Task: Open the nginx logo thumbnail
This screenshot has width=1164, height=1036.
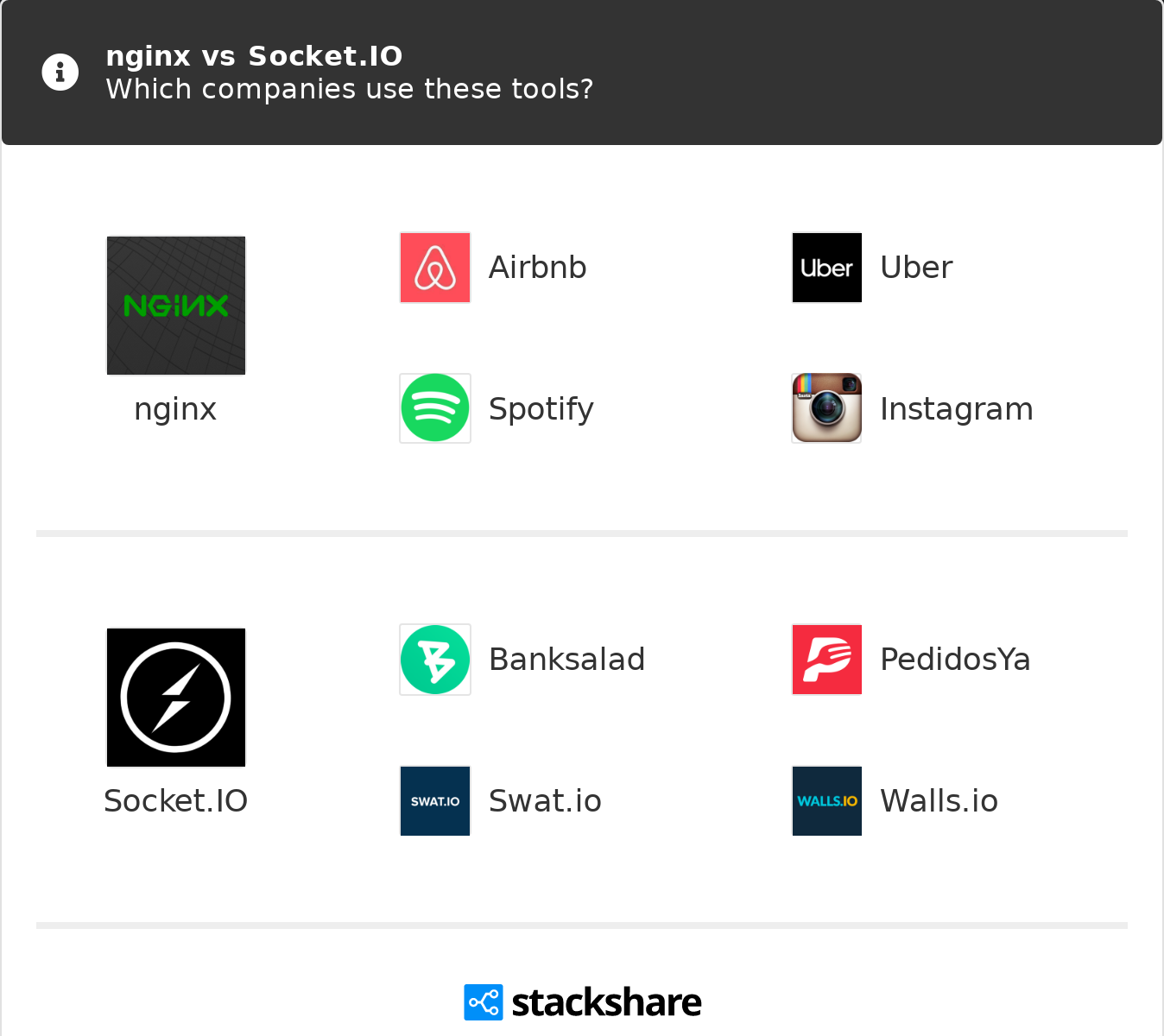Action: click(x=176, y=306)
